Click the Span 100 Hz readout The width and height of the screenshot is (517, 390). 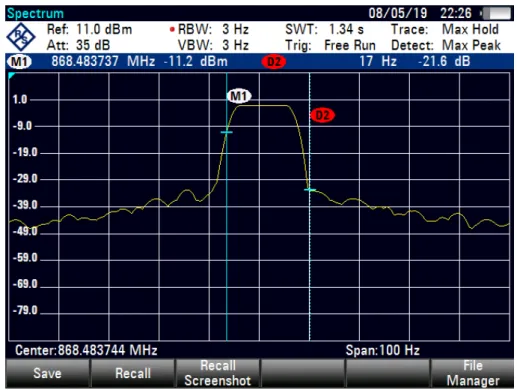tap(382, 351)
